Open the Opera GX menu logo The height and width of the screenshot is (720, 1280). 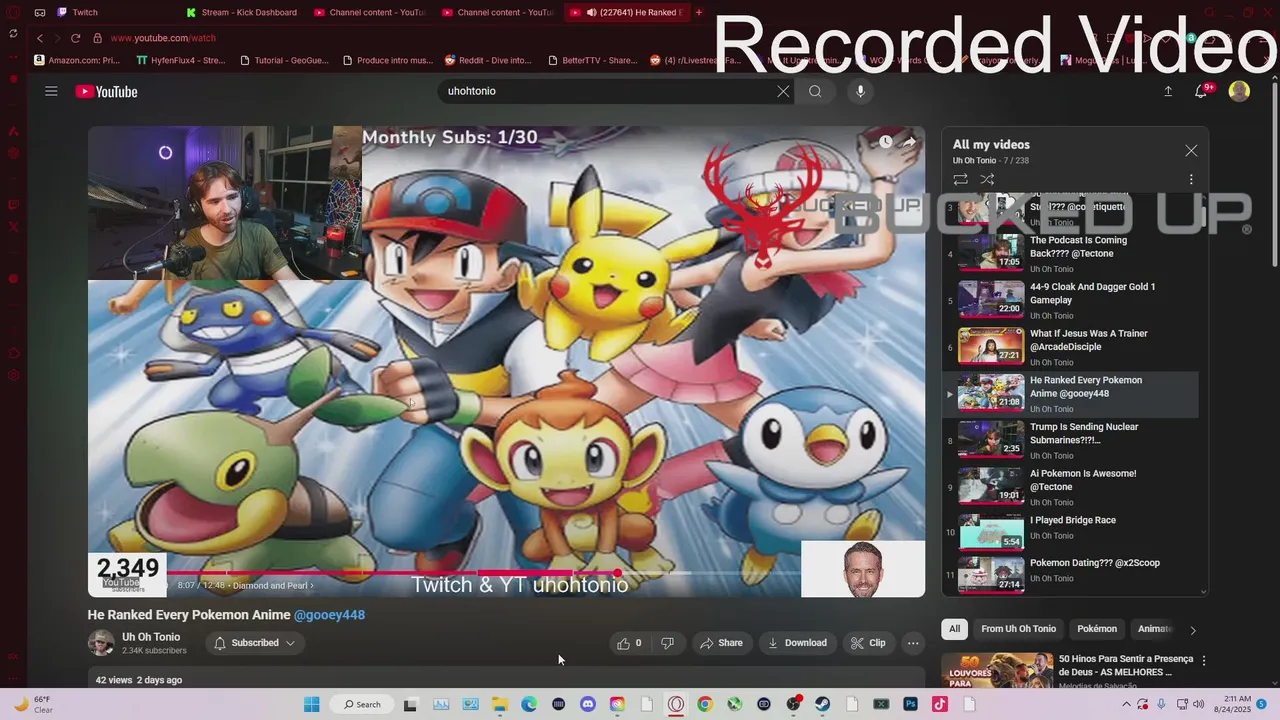click(x=13, y=12)
